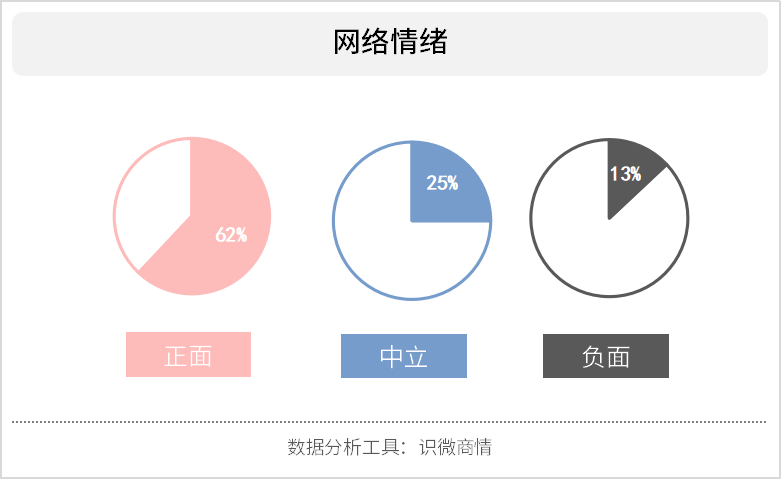Select the 25% label in blue slice
The height and width of the screenshot is (480, 781).
pos(442,183)
